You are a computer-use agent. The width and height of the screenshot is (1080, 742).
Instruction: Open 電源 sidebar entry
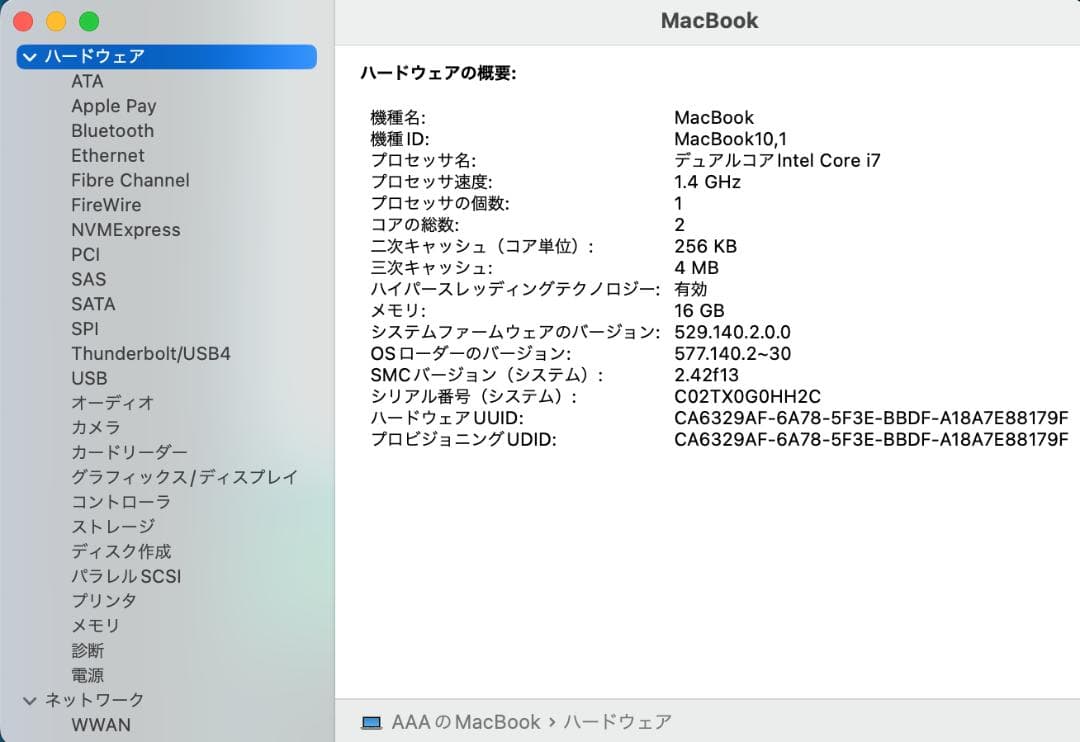pyautogui.click(x=87, y=676)
